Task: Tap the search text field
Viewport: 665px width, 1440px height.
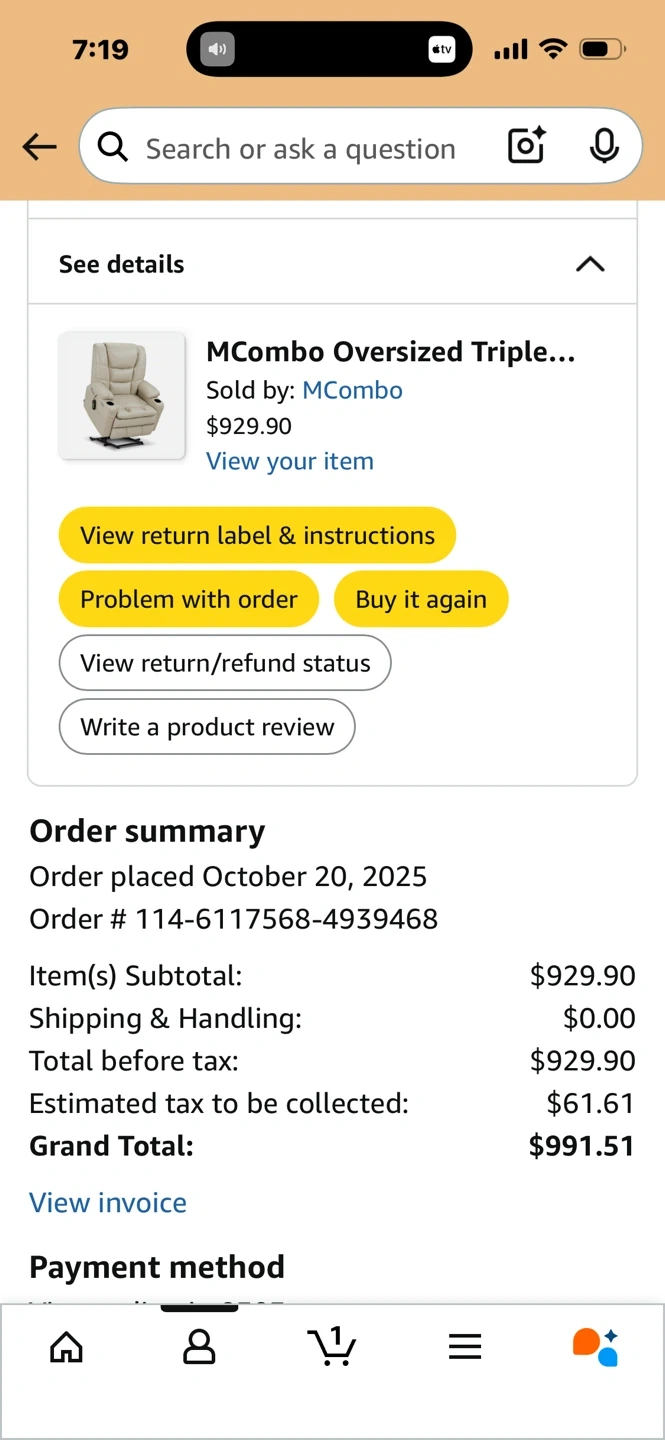Action: (300, 149)
